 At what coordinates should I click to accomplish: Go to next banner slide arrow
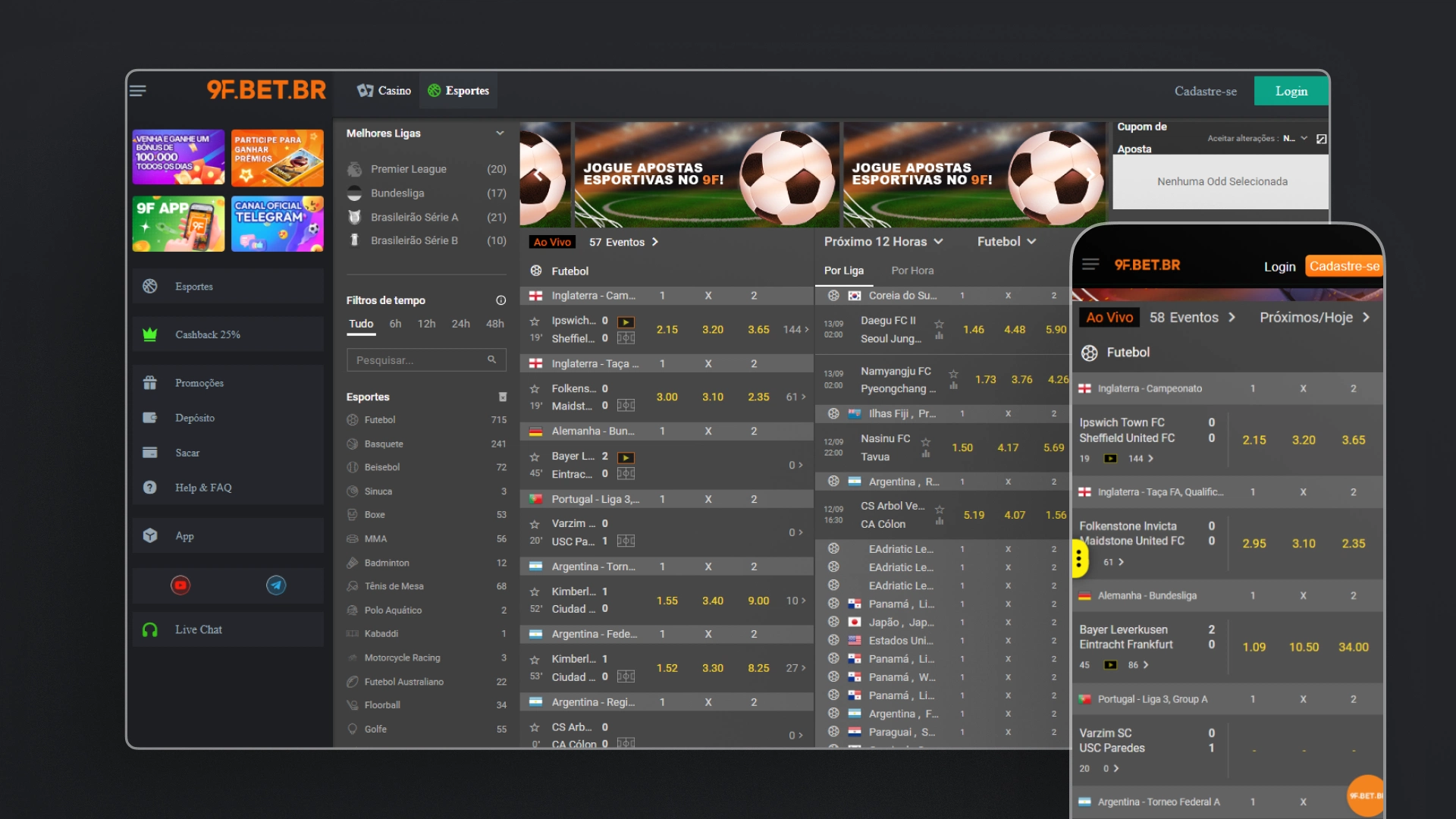1090,175
